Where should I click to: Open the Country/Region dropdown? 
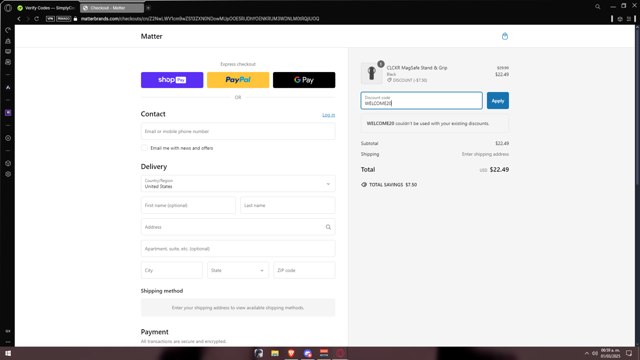pos(238,184)
